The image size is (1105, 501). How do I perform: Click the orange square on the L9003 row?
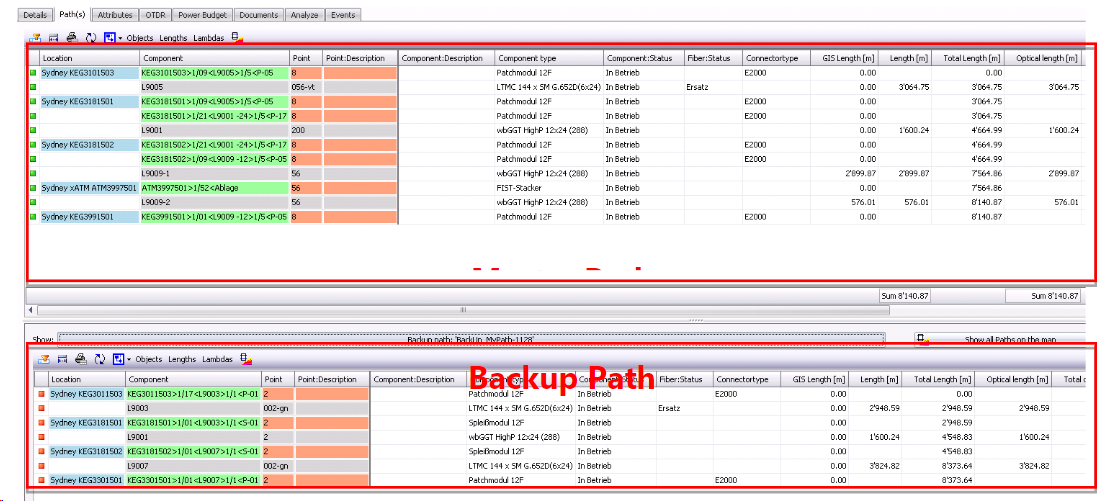[42, 408]
